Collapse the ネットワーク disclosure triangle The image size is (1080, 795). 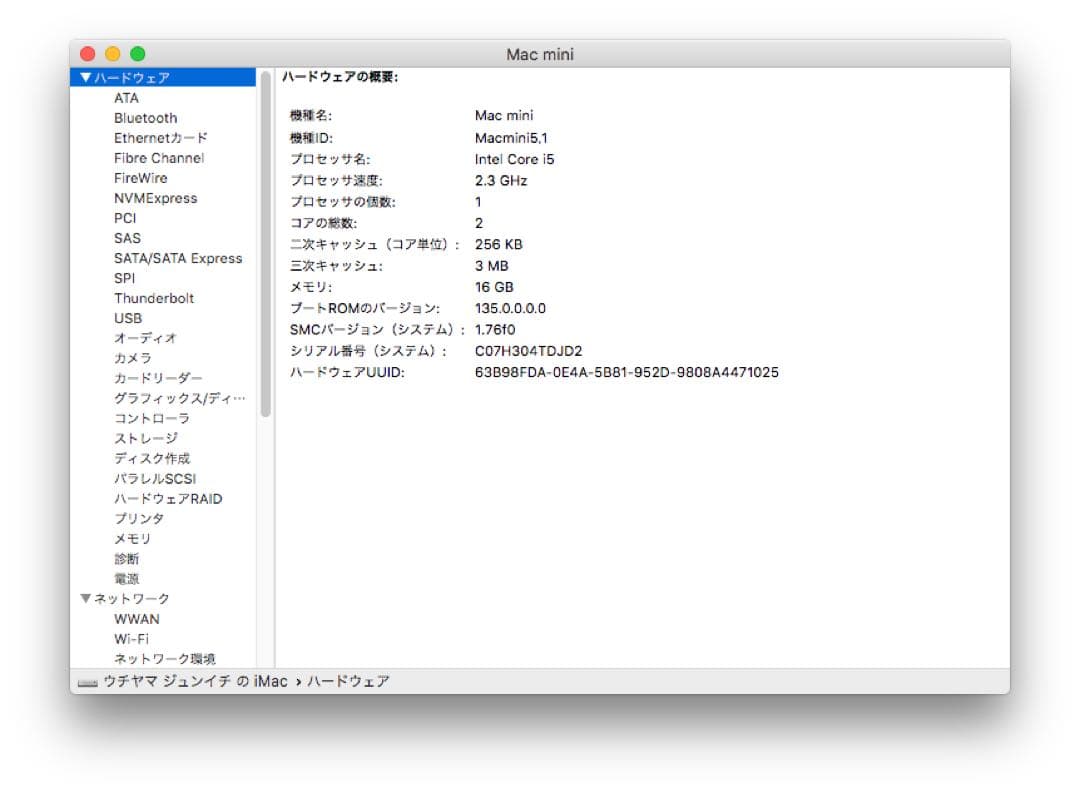pos(85,599)
